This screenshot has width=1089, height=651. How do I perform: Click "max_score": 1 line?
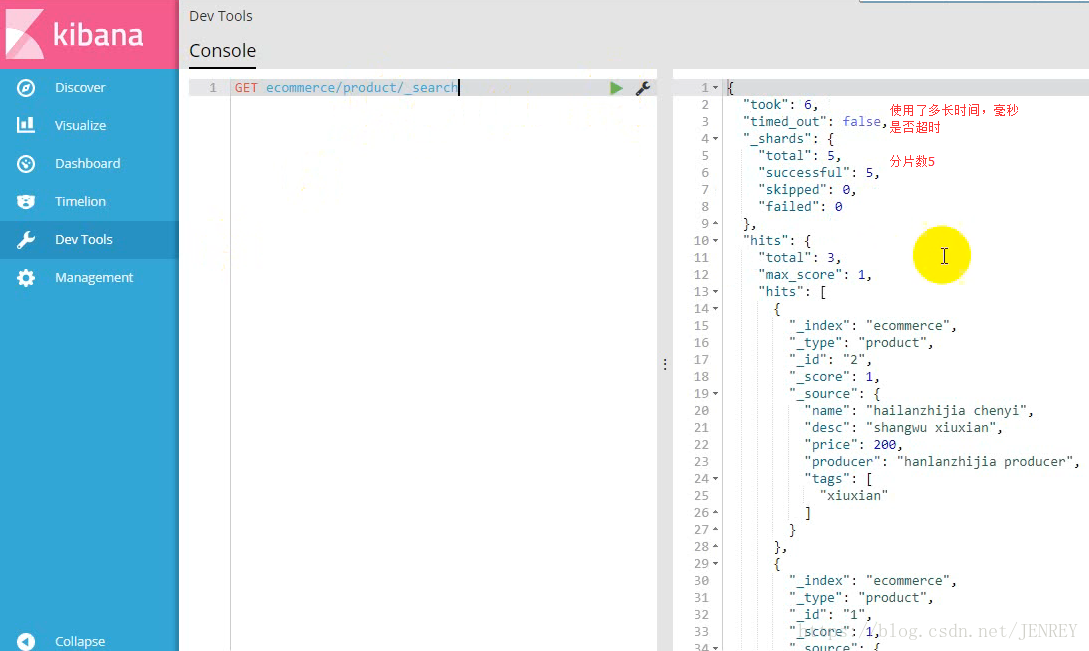tap(815, 274)
